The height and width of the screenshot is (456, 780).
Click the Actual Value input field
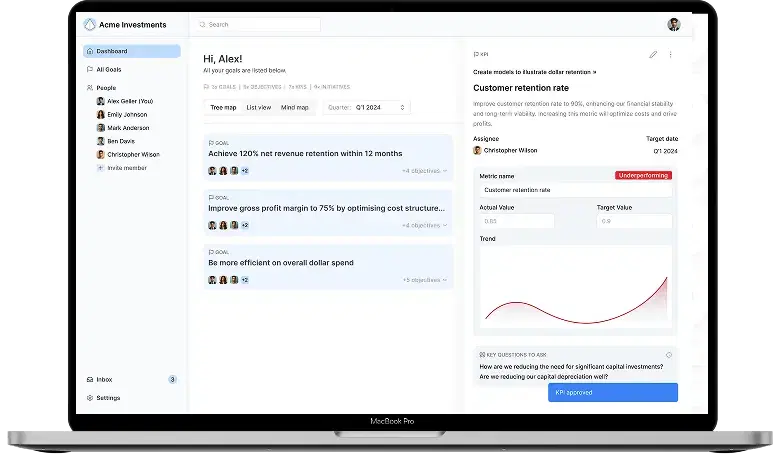click(517, 221)
